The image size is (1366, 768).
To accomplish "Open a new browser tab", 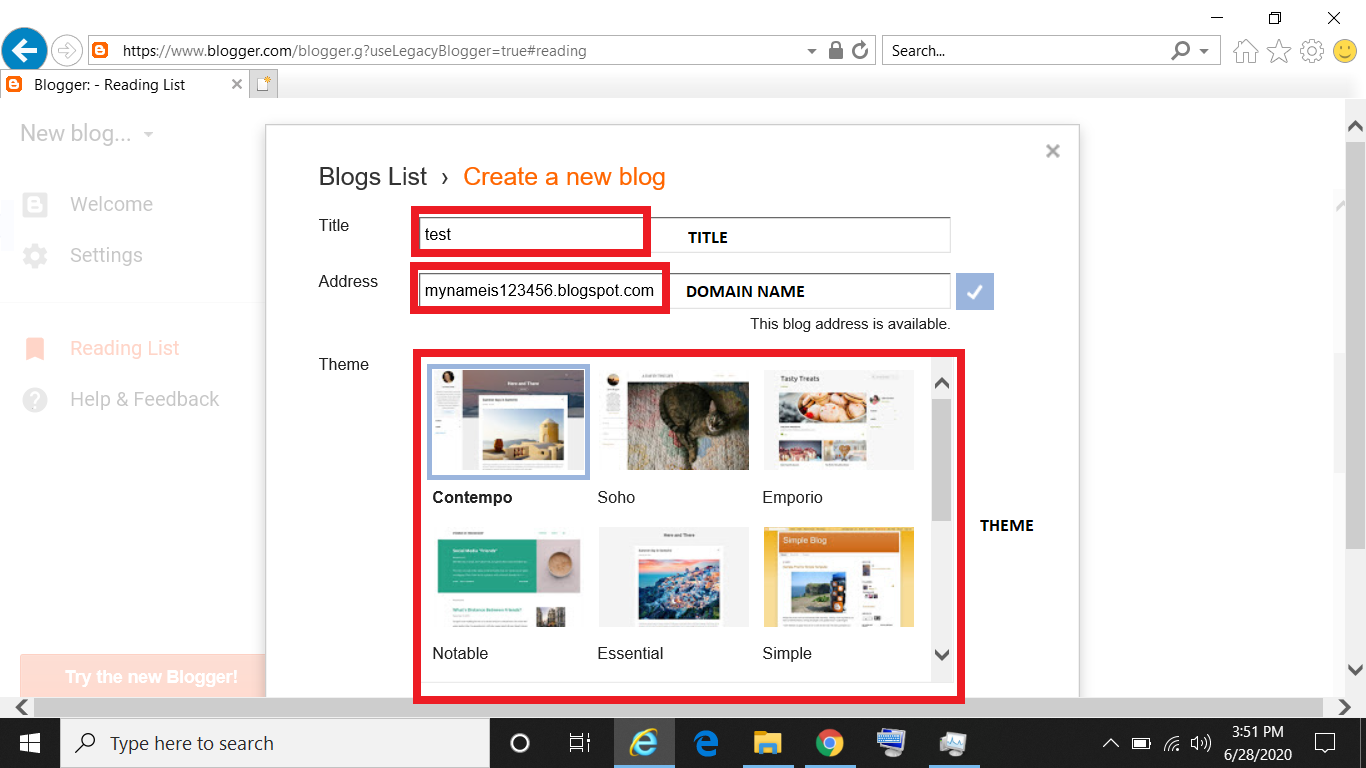I will pyautogui.click(x=264, y=85).
